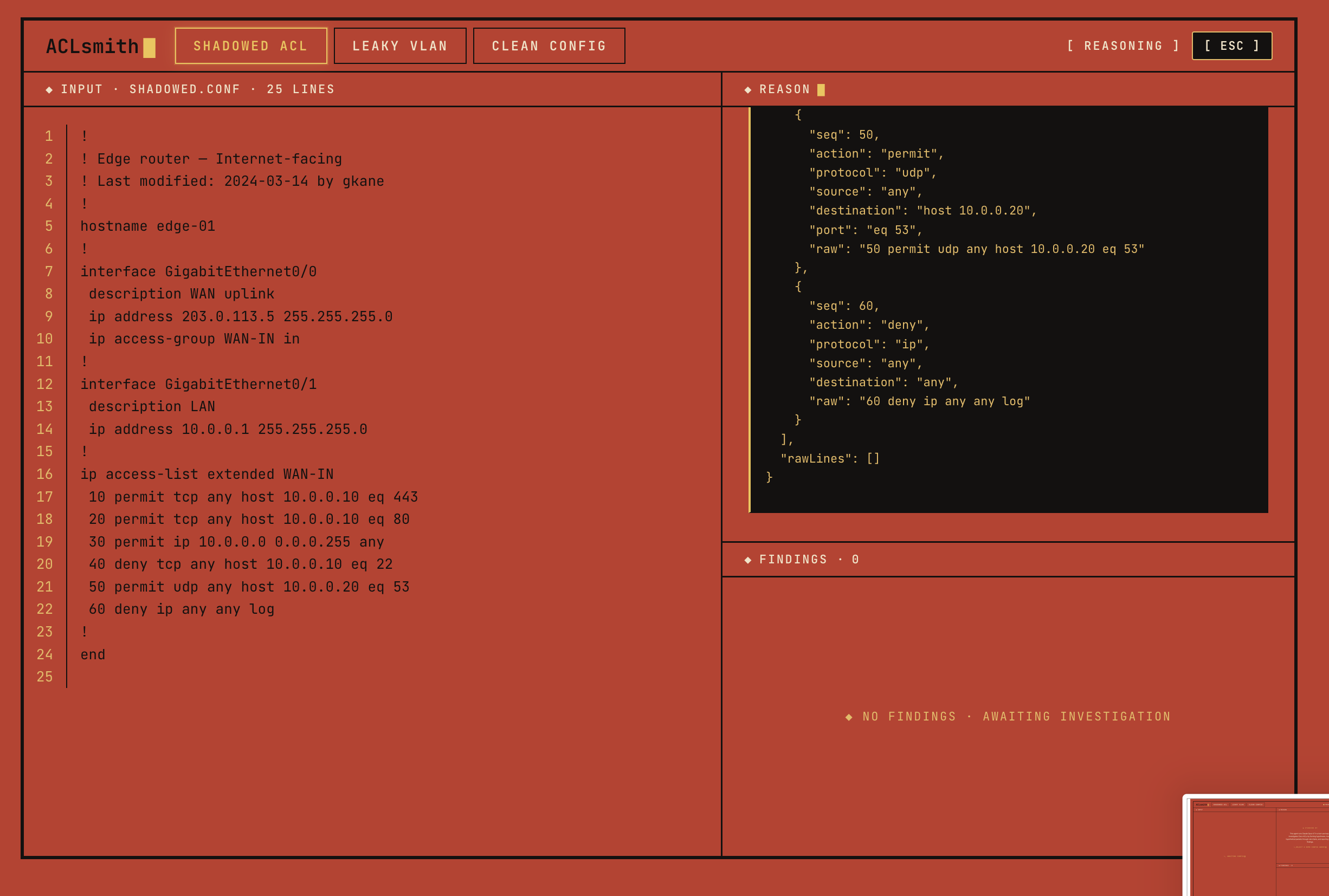The width and height of the screenshot is (1329, 896).
Task: Toggle the REASONING mode indicator
Action: coord(1122,46)
